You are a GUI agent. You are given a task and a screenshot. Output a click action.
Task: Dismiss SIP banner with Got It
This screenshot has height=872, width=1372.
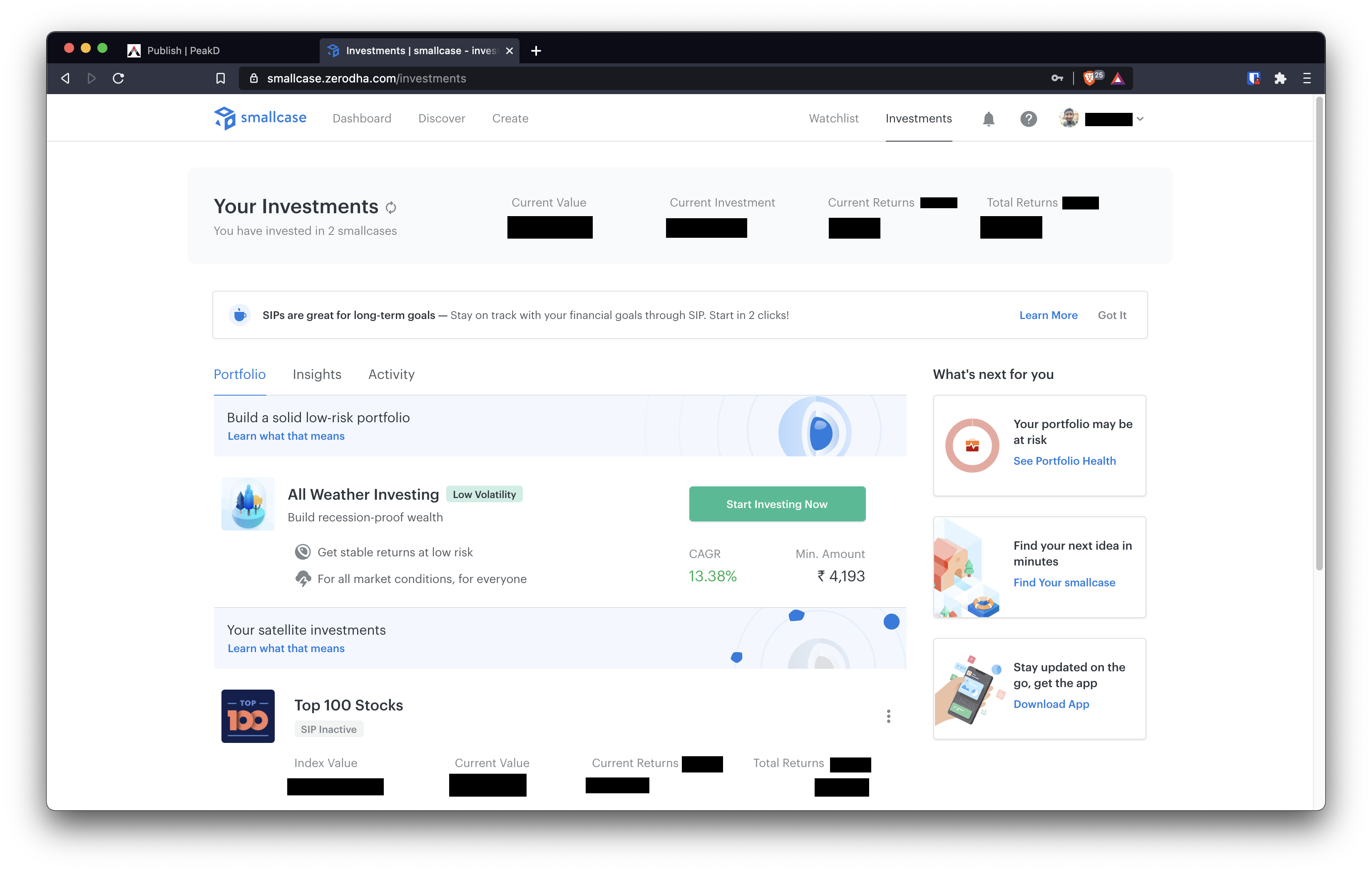(x=1111, y=315)
